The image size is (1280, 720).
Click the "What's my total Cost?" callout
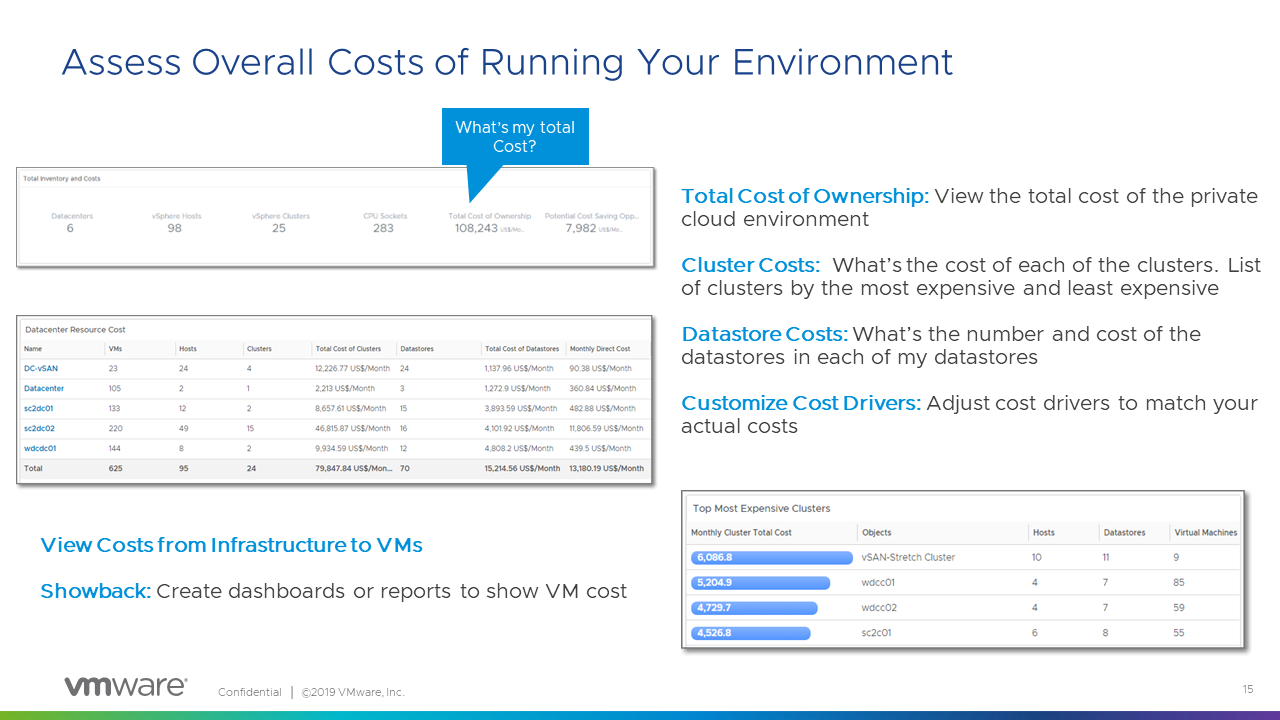point(515,137)
